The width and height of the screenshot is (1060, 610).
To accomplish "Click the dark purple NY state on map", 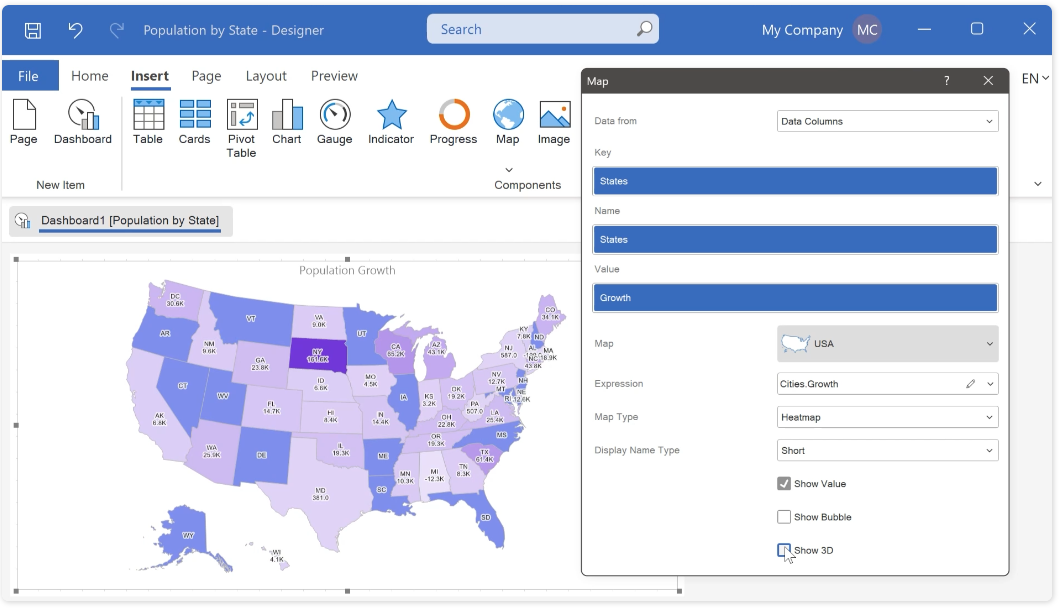I will pyautogui.click(x=318, y=355).
